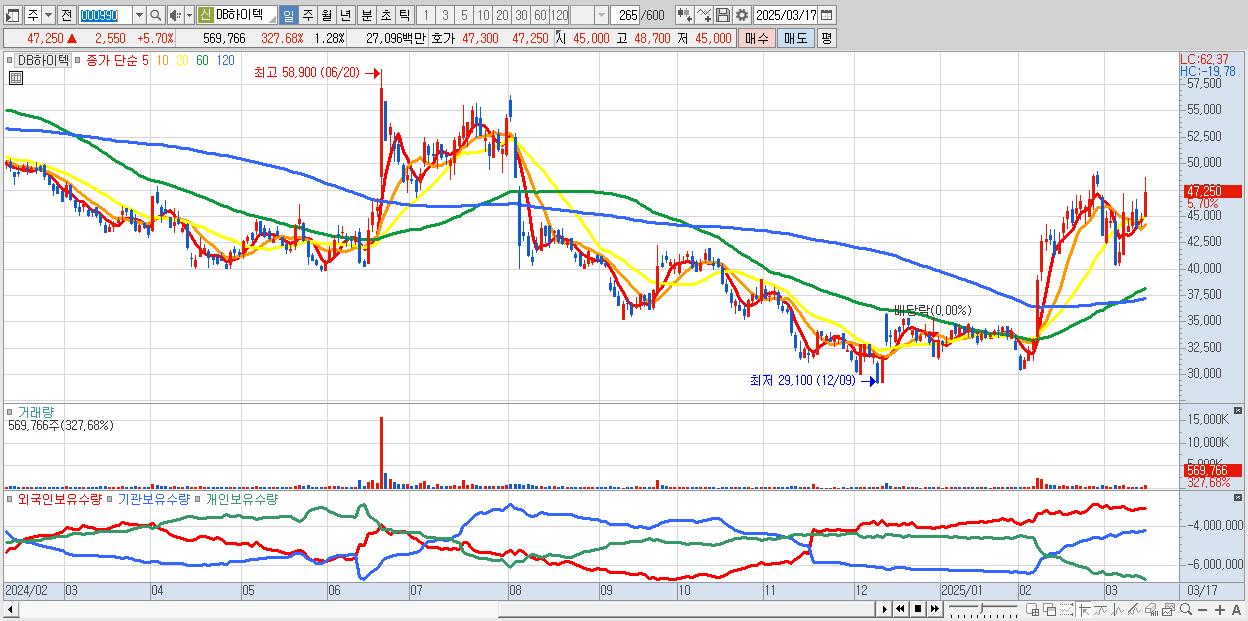Screen dimensions: 1248x621
Task: Toggle the 기관보유수량 indicator checkbox
Action: [110, 498]
